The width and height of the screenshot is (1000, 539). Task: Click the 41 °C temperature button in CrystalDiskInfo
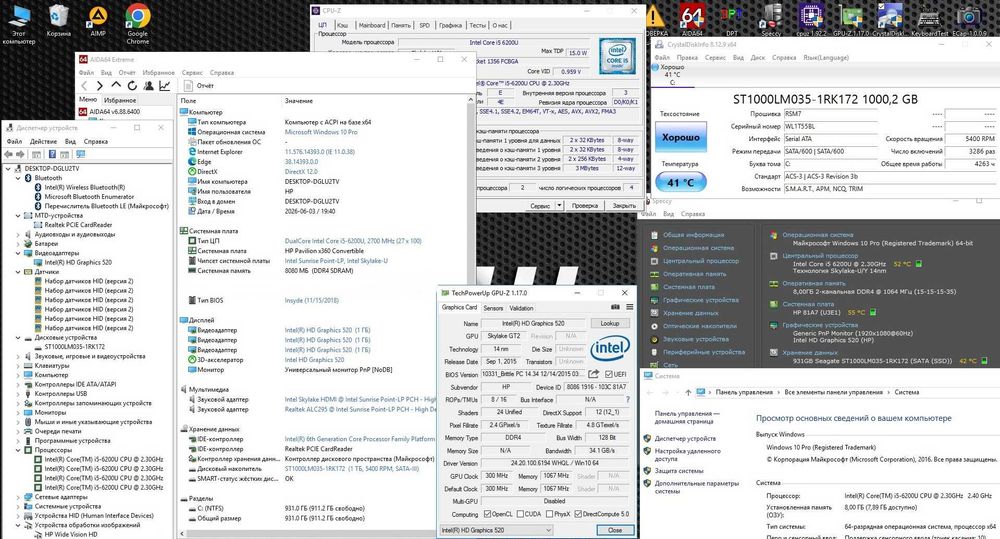click(680, 182)
